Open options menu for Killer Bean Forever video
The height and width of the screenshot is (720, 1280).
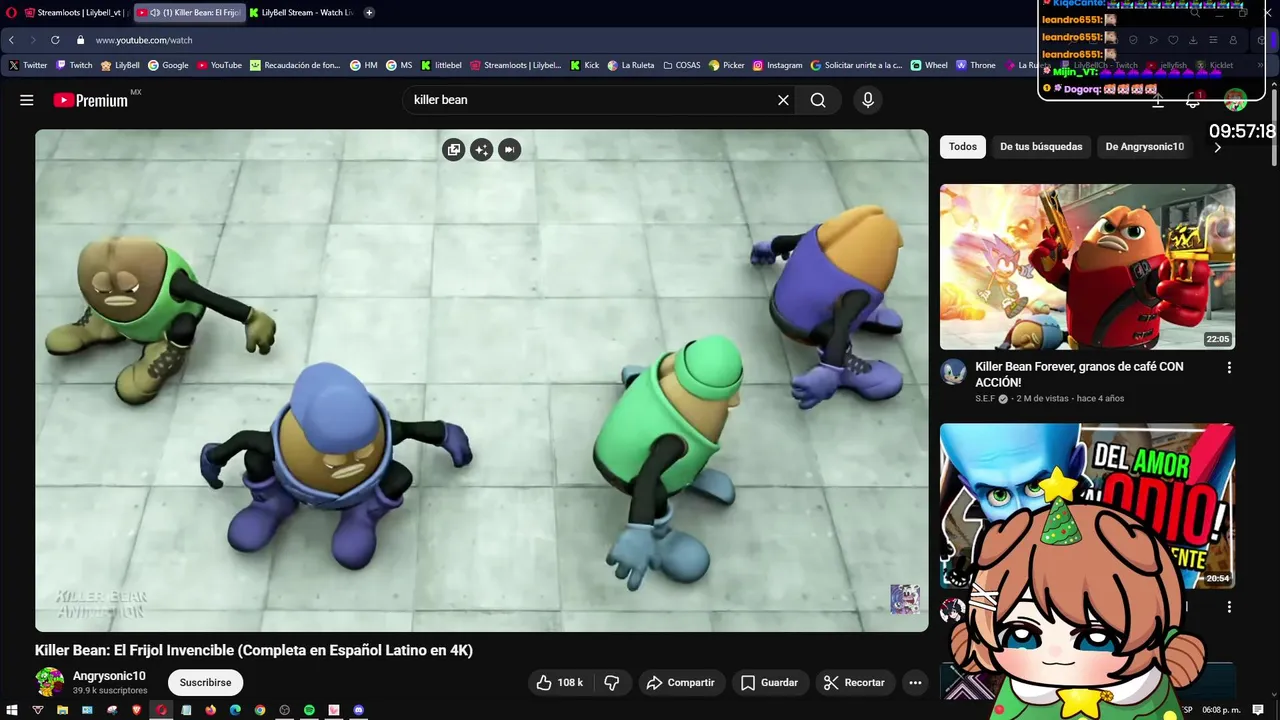point(1229,368)
